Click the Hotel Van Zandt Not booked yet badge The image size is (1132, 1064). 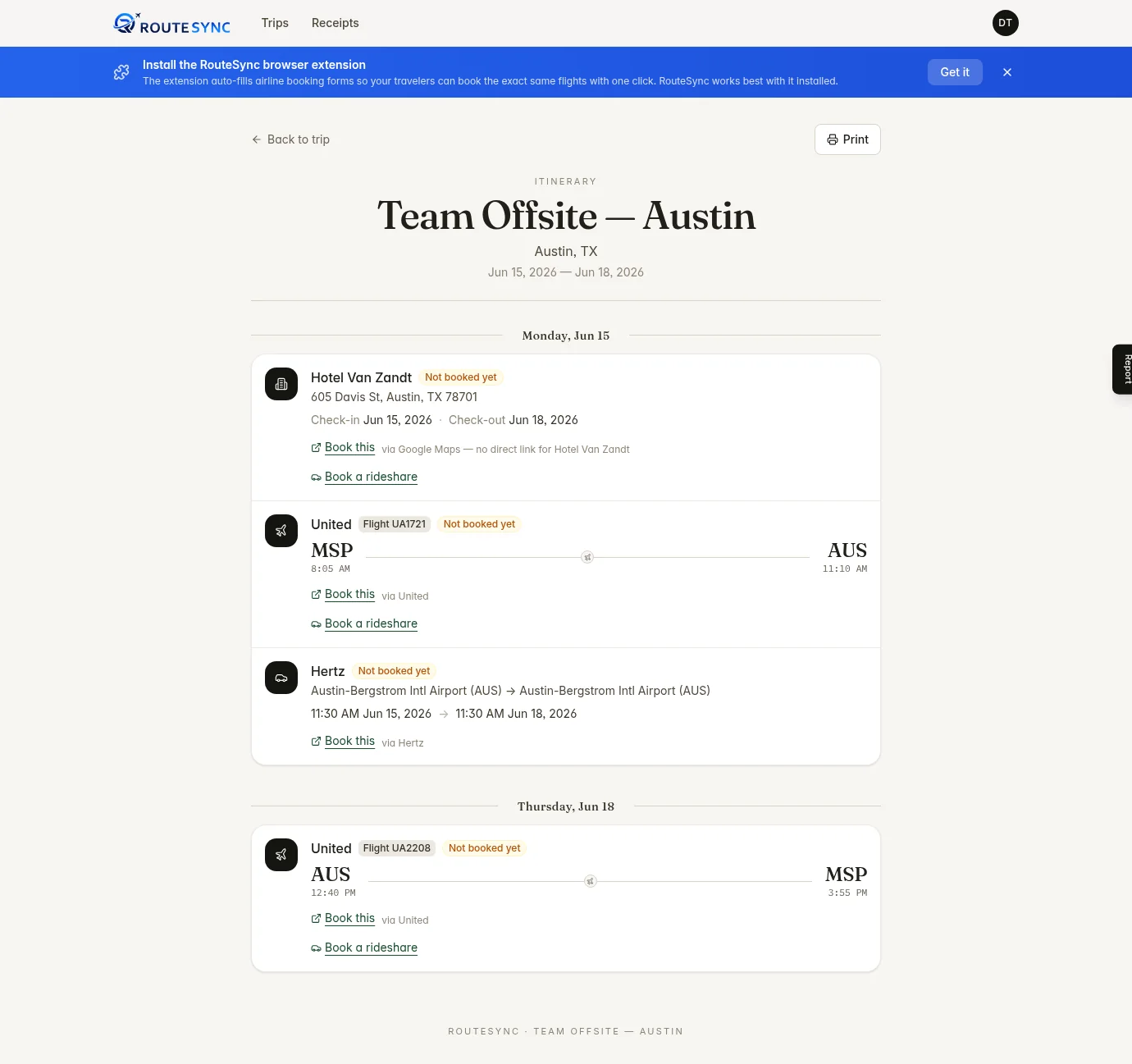461,377
